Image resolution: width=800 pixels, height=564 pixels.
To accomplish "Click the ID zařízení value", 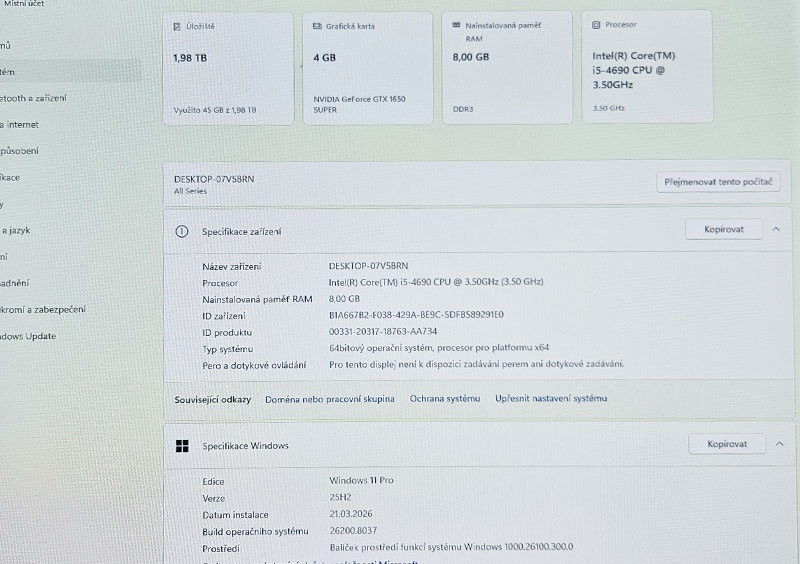I will (x=416, y=315).
